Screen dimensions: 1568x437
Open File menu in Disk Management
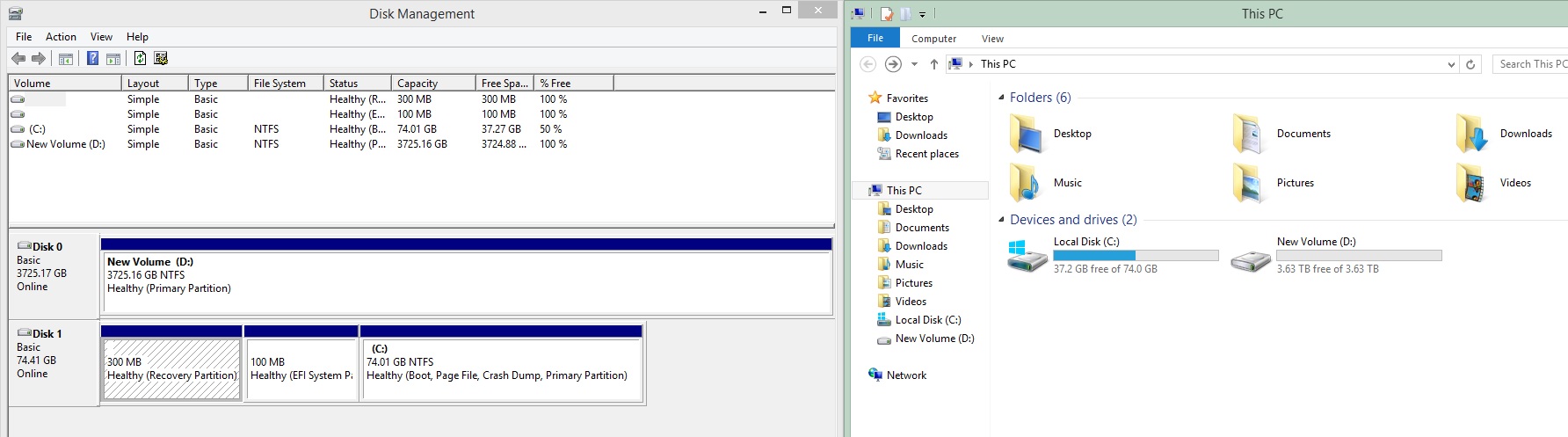[24, 37]
